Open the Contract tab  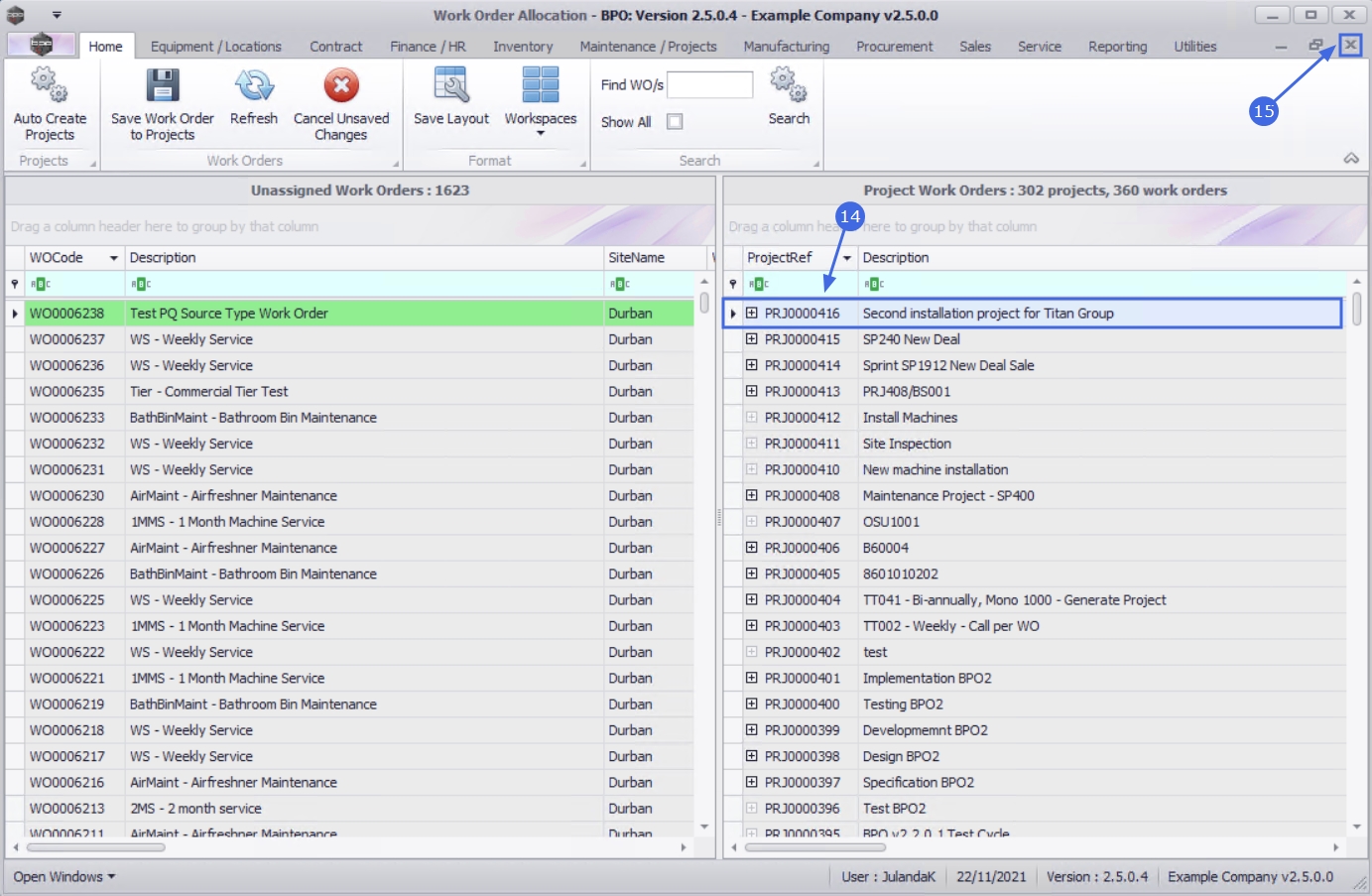(336, 47)
